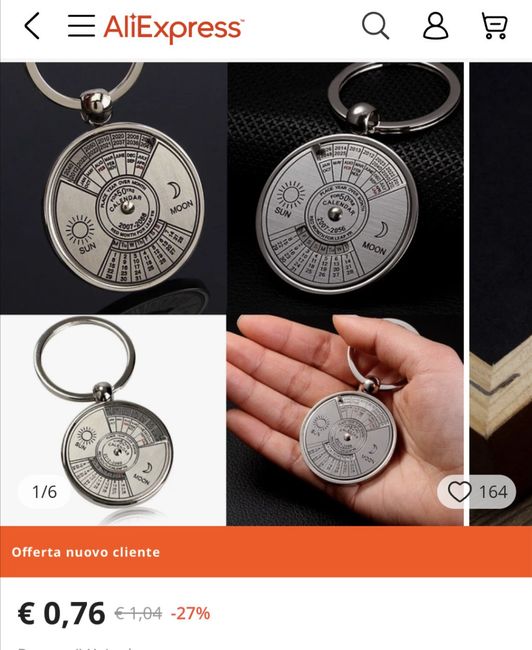The width and height of the screenshot is (532, 650).
Task: Select the € 0,76 price
Action: 61,613
